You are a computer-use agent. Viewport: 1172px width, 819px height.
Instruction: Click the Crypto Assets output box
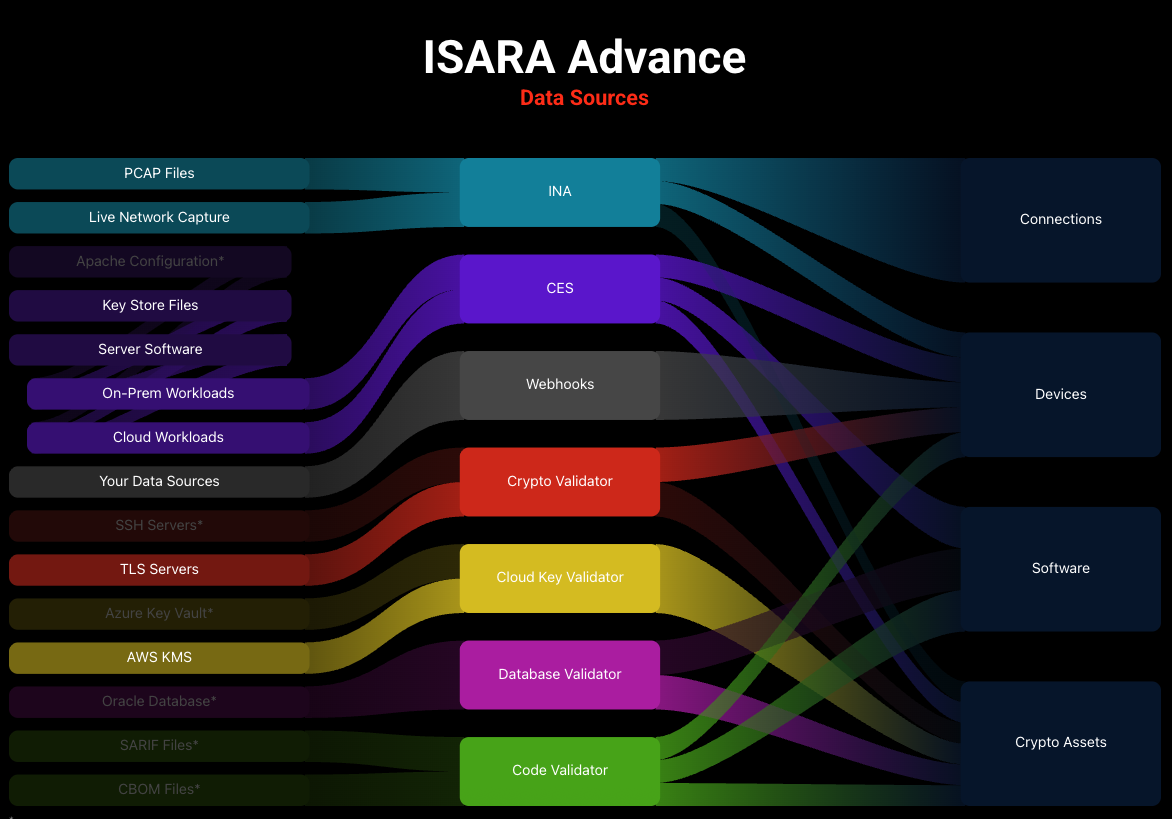tap(1061, 744)
